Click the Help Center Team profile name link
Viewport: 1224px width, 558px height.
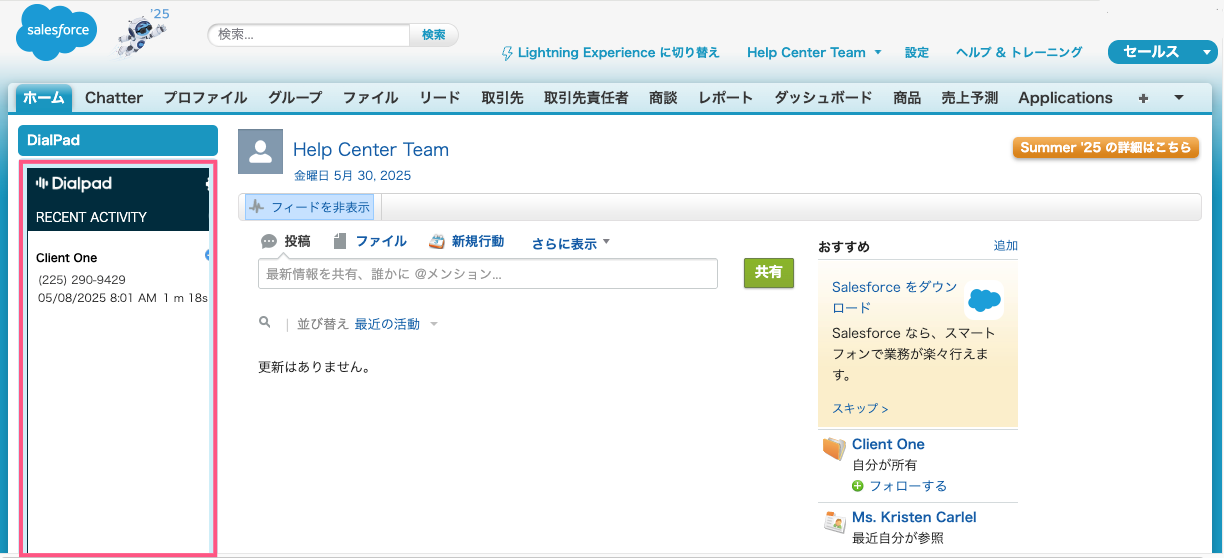point(371,150)
